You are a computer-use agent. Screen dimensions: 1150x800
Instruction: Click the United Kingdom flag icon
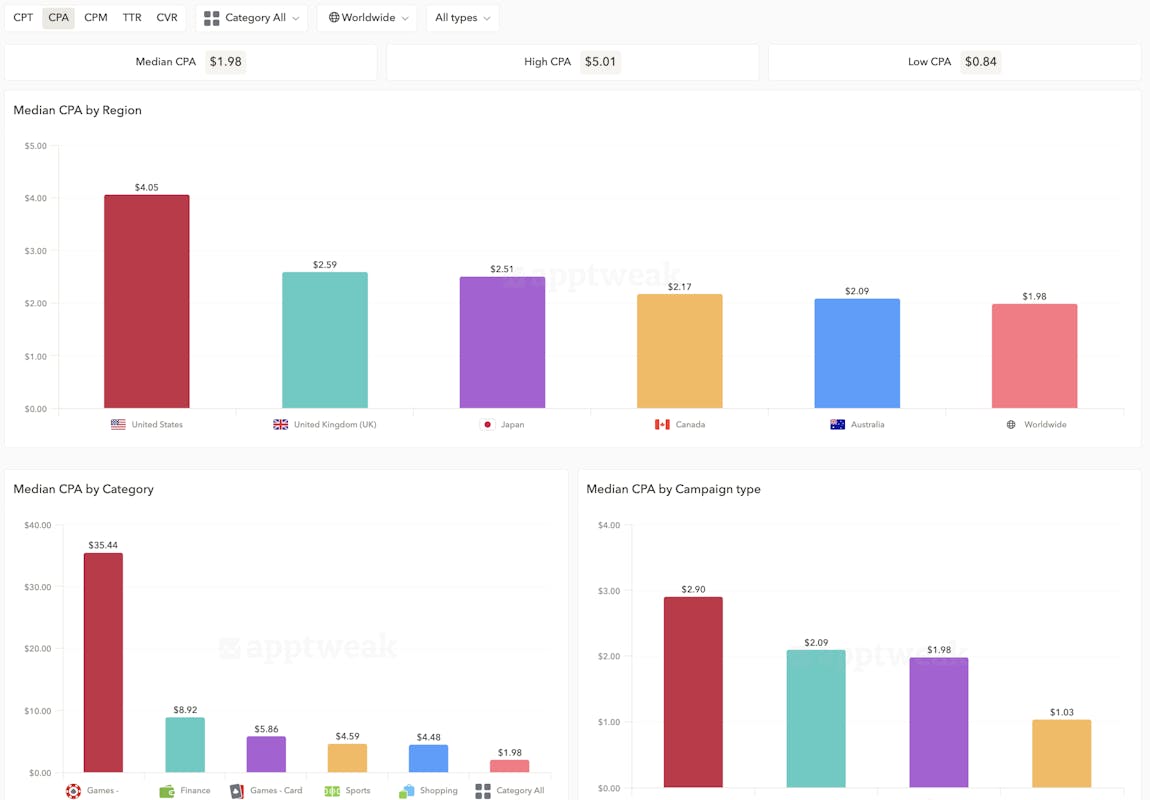pyautogui.click(x=281, y=424)
